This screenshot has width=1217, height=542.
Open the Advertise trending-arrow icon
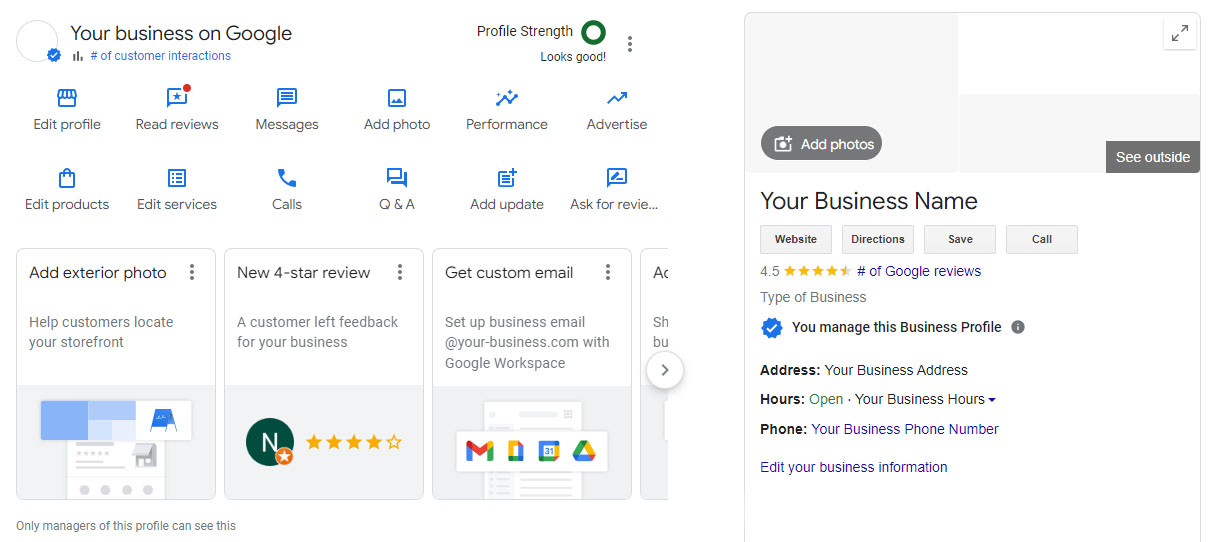[x=617, y=98]
